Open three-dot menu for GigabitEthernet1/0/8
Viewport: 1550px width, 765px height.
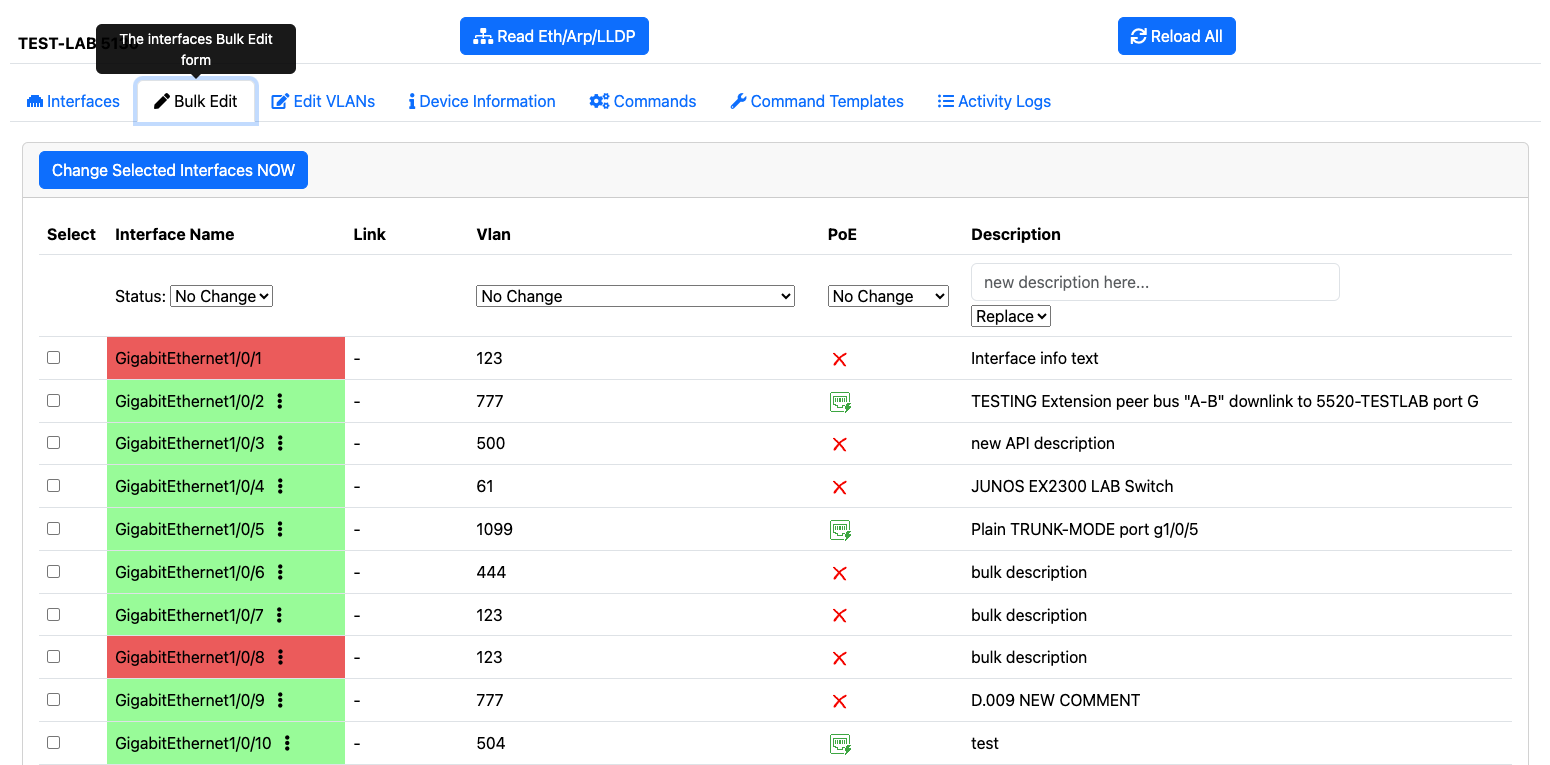click(280, 657)
